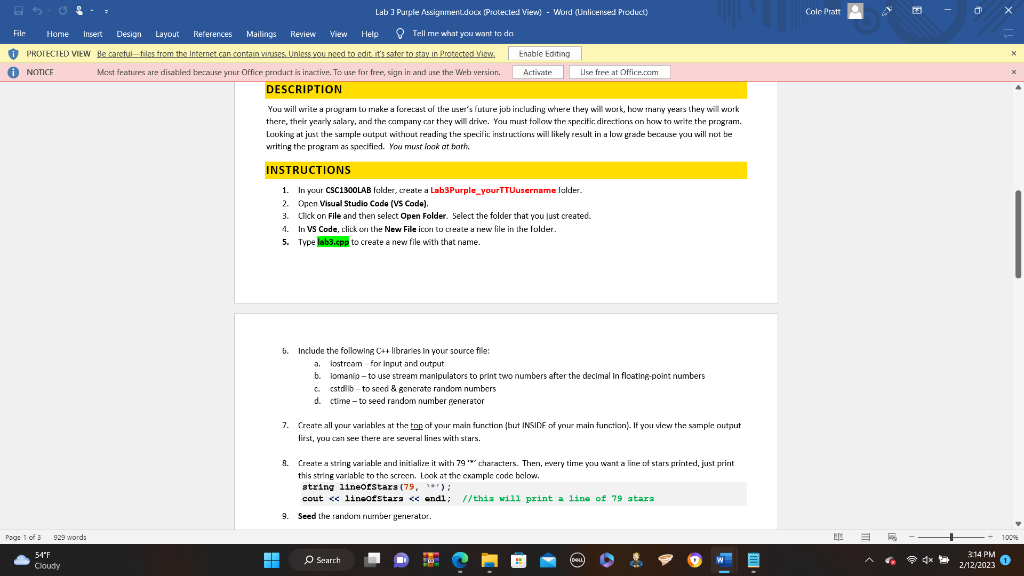1024x576 pixels.
Task: Switch to Web Layout view icon
Action: pyautogui.click(x=892, y=537)
